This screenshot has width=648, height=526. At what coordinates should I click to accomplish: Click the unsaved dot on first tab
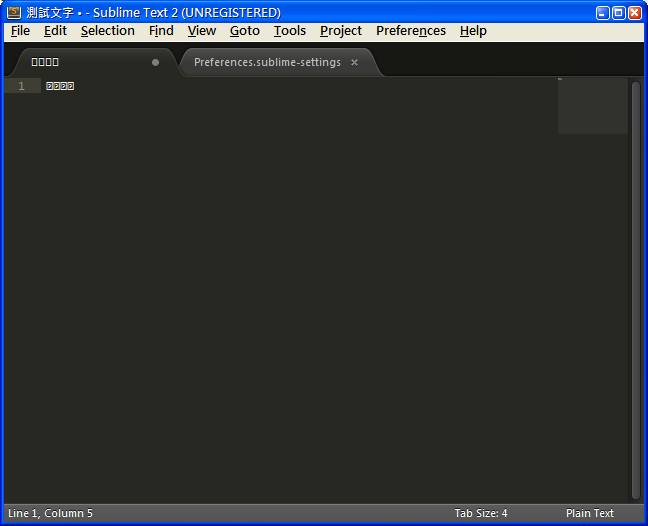click(x=155, y=62)
